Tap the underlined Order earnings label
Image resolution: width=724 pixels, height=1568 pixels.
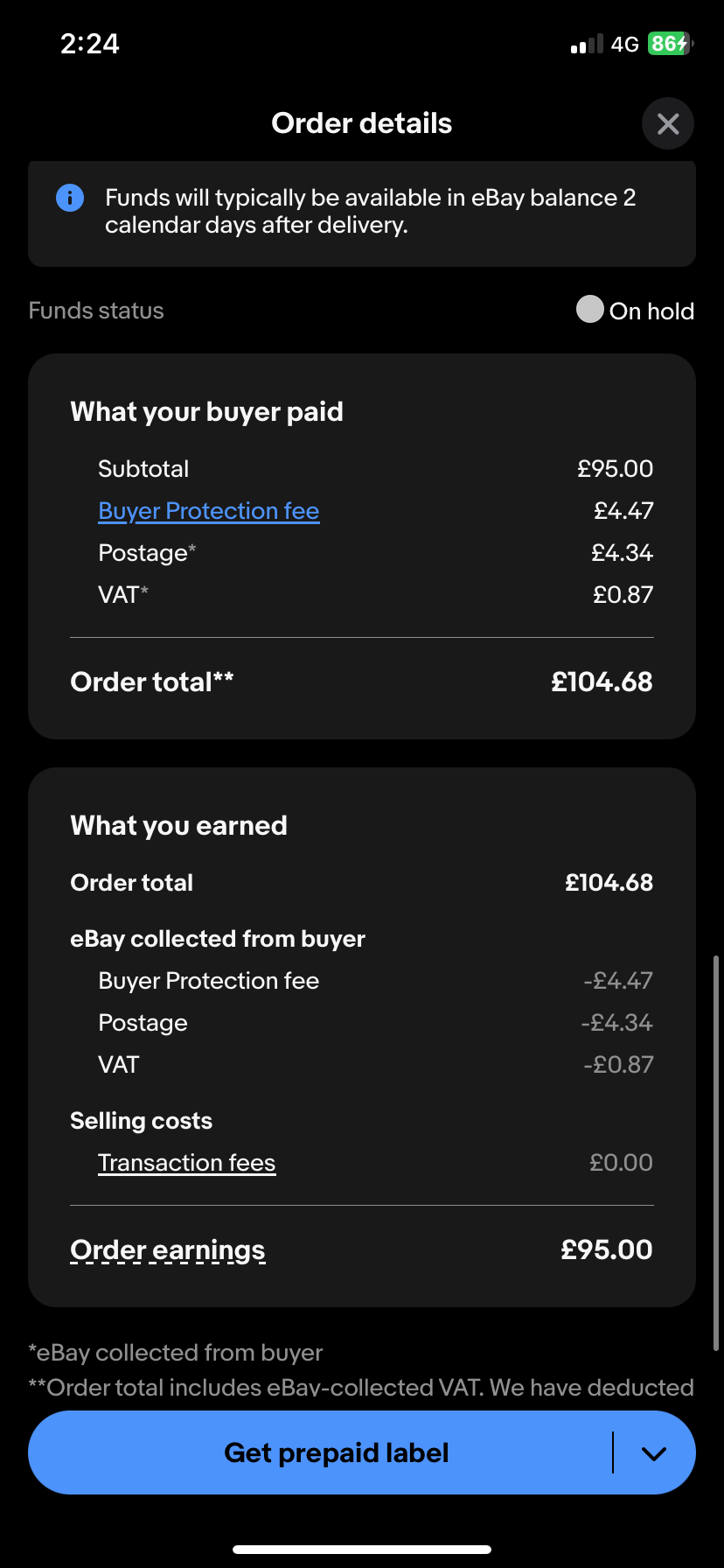(x=167, y=1250)
